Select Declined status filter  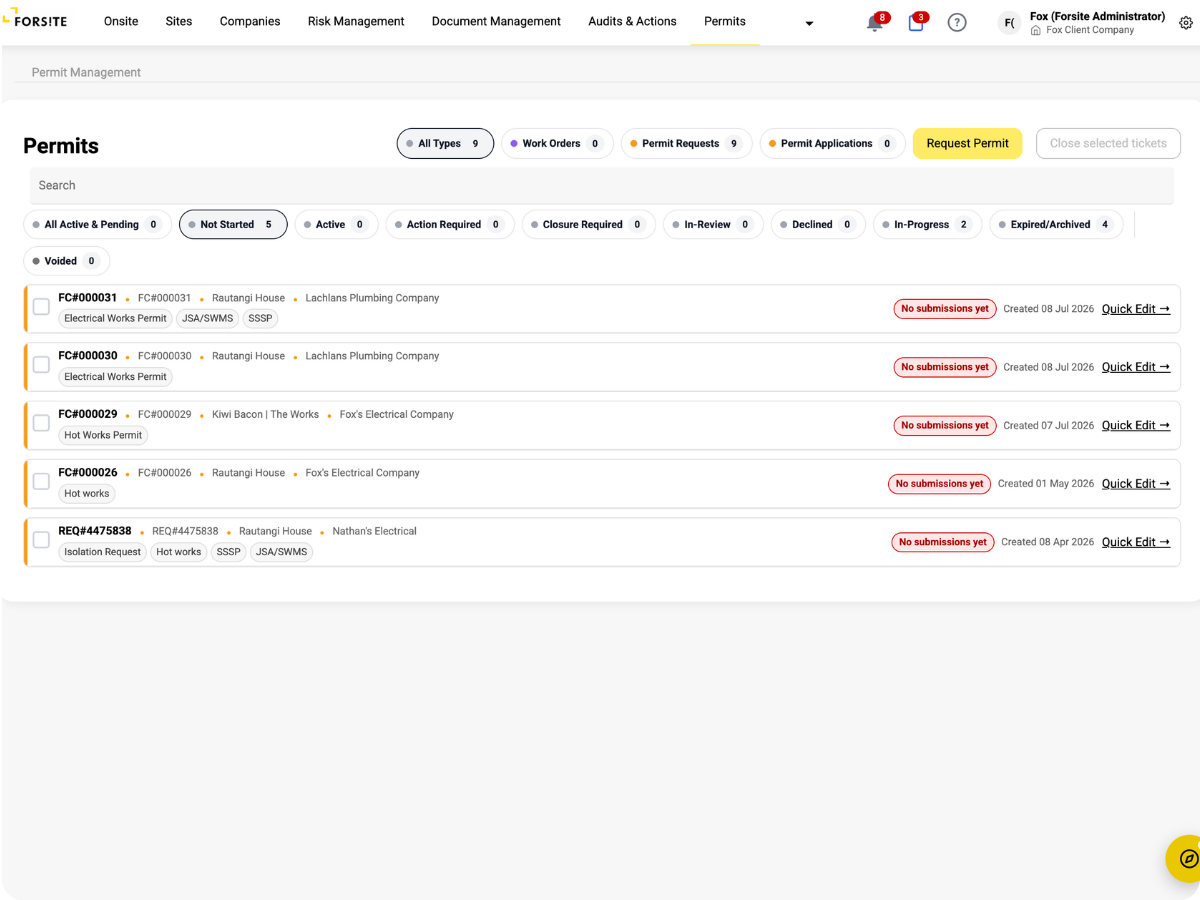[x=818, y=224]
